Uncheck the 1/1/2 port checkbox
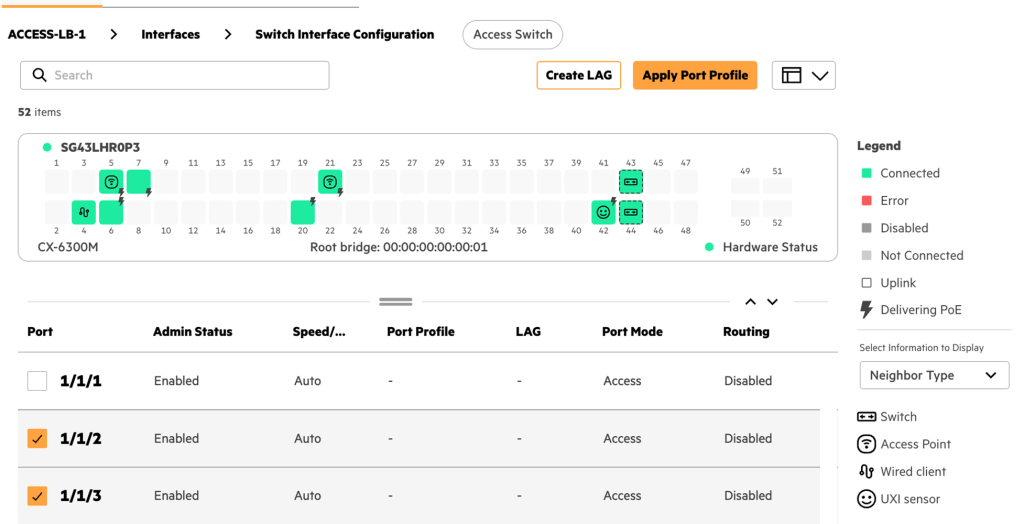The height and width of the screenshot is (524, 1024). click(x=37, y=438)
